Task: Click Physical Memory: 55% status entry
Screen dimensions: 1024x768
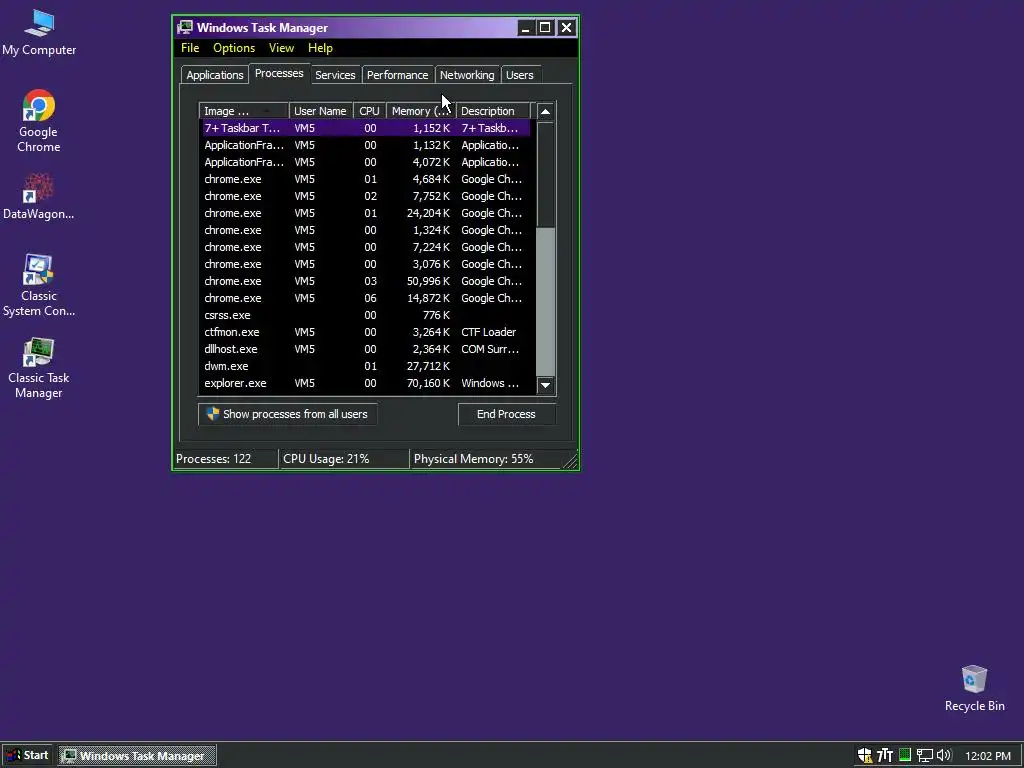Action: [486, 459]
